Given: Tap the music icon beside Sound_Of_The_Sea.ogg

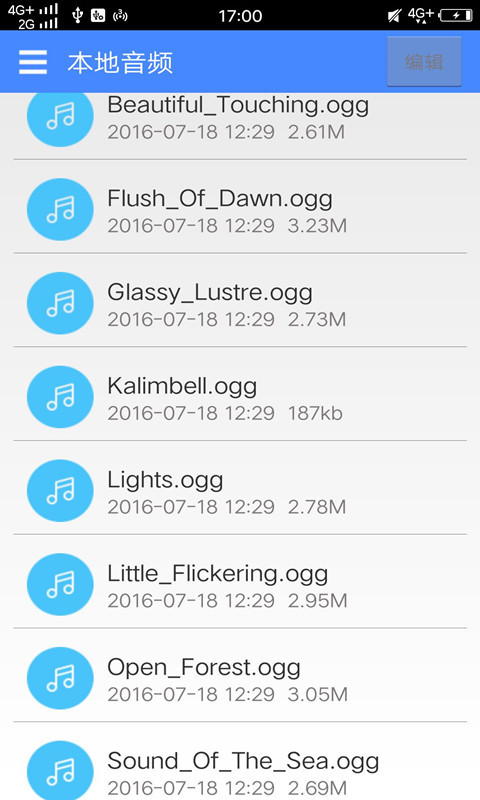Looking at the screenshot, I should [60, 770].
